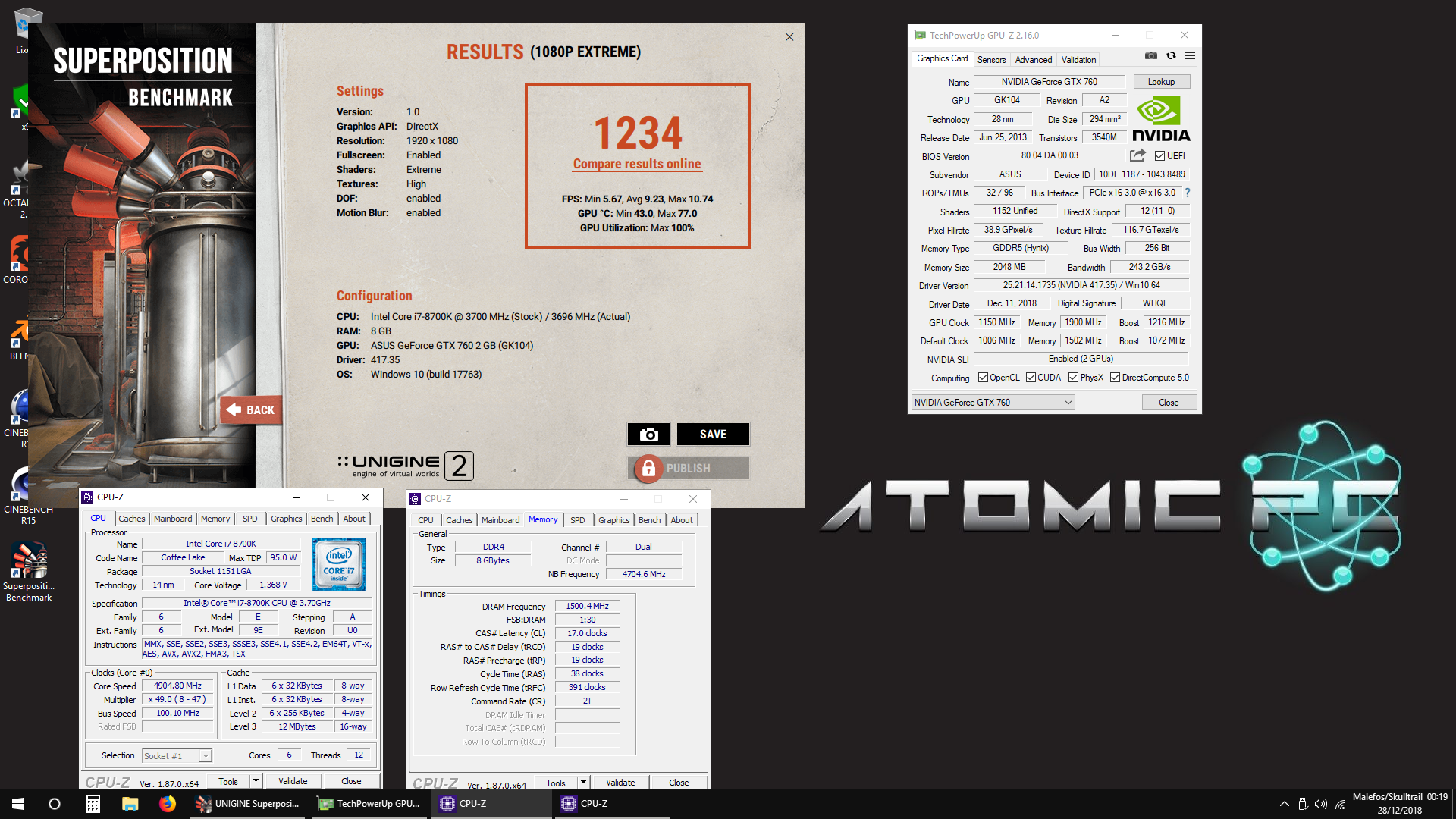This screenshot has height=819, width=1456.
Task: Click the GPU-Z title bar icon
Action: point(920,35)
